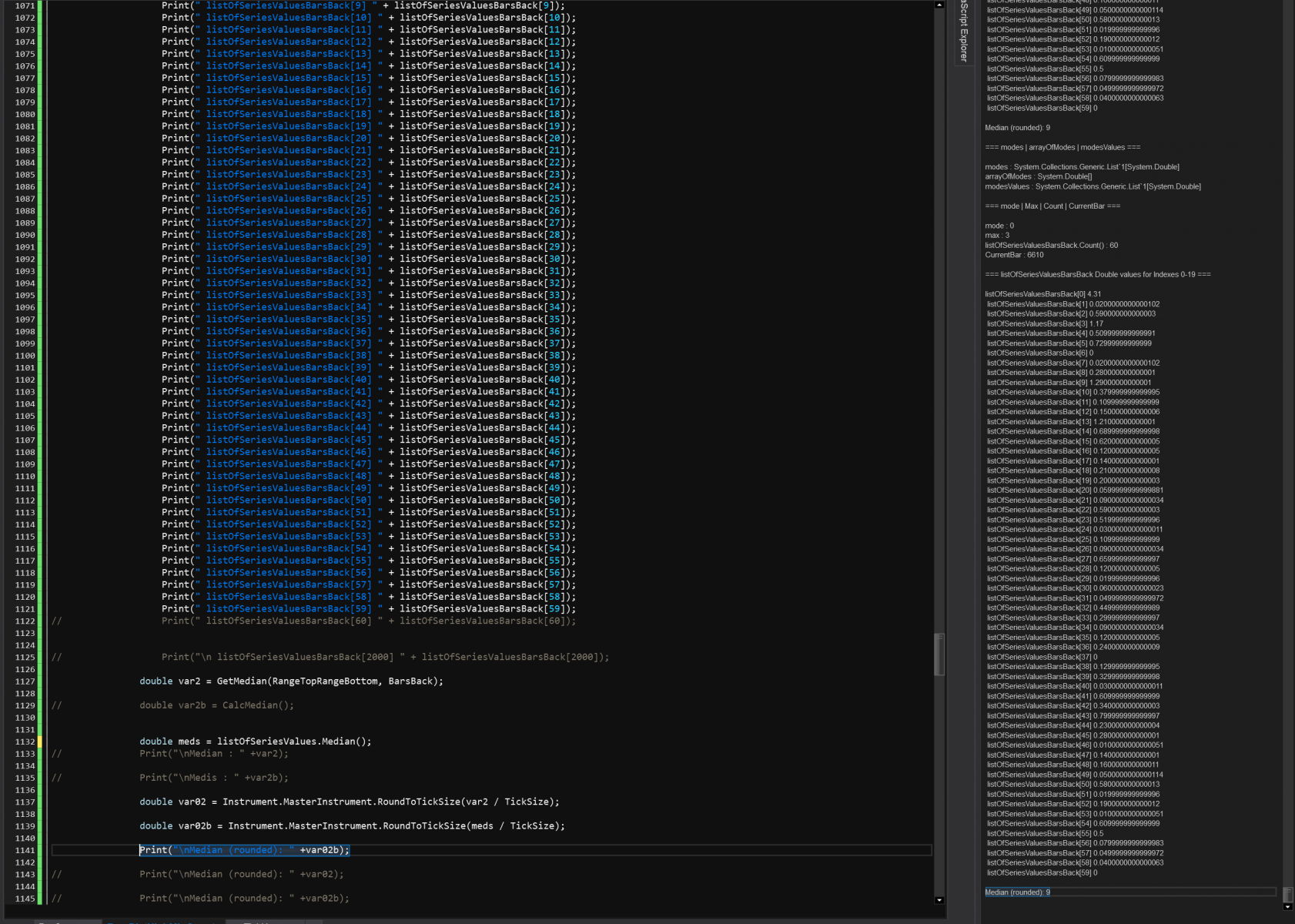Click the 'mode : 0' output line
Viewport: 1295px width, 924px height.
click(x=999, y=226)
